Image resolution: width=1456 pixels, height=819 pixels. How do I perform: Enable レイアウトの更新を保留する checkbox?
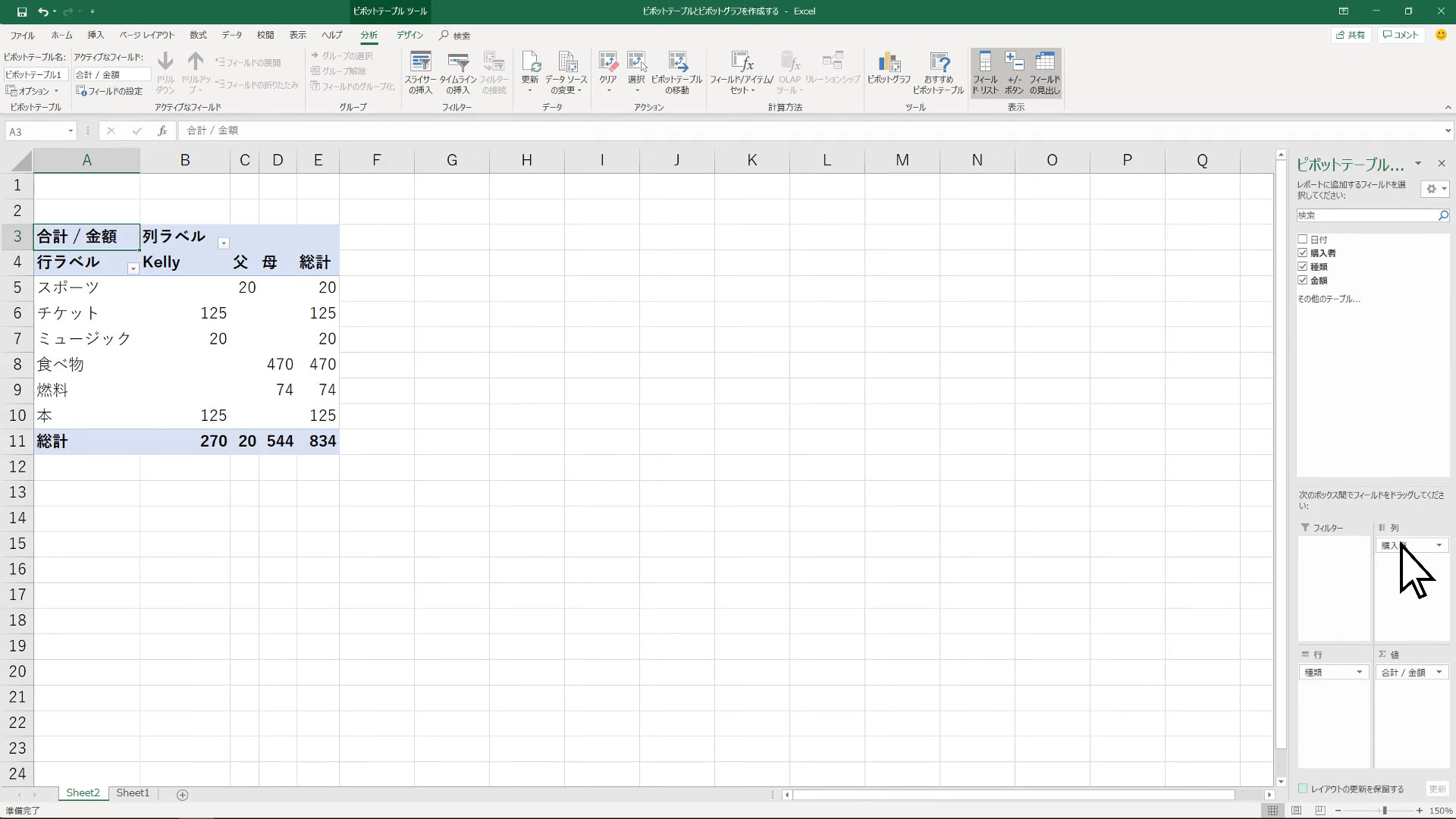[1303, 789]
